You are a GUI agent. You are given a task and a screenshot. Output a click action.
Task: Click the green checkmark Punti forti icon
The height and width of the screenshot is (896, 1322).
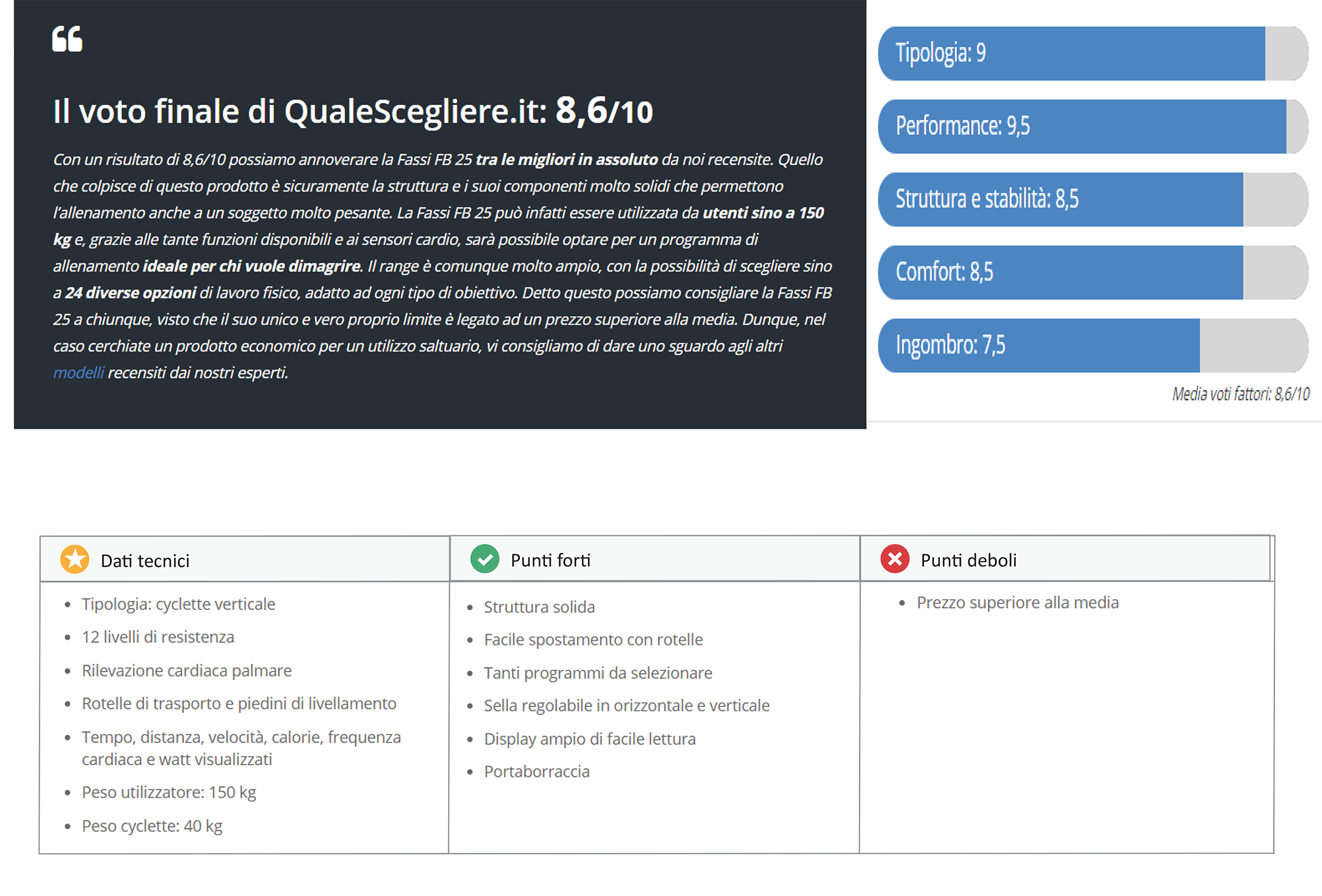point(485,559)
